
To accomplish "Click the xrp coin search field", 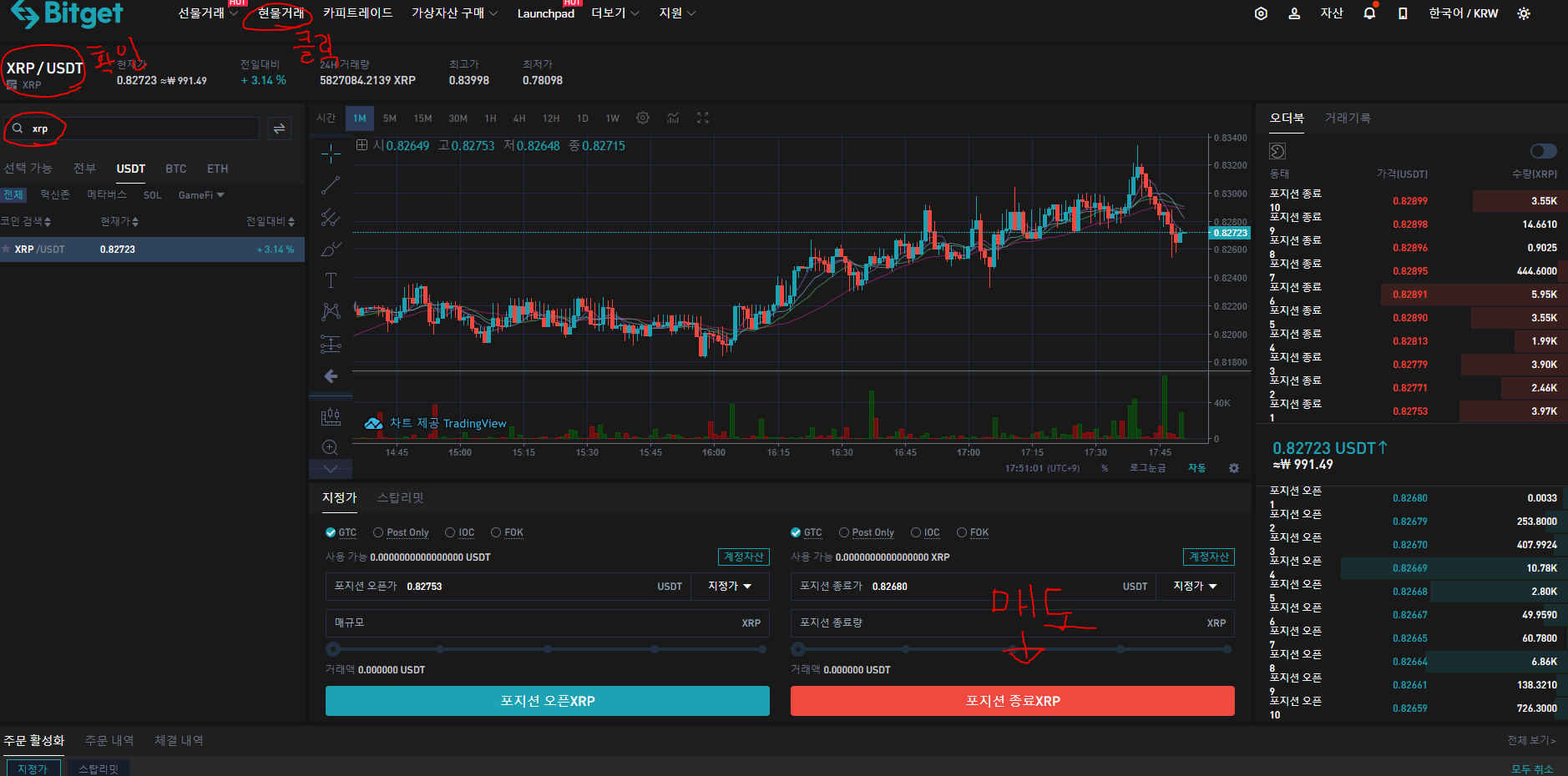I will [x=132, y=128].
